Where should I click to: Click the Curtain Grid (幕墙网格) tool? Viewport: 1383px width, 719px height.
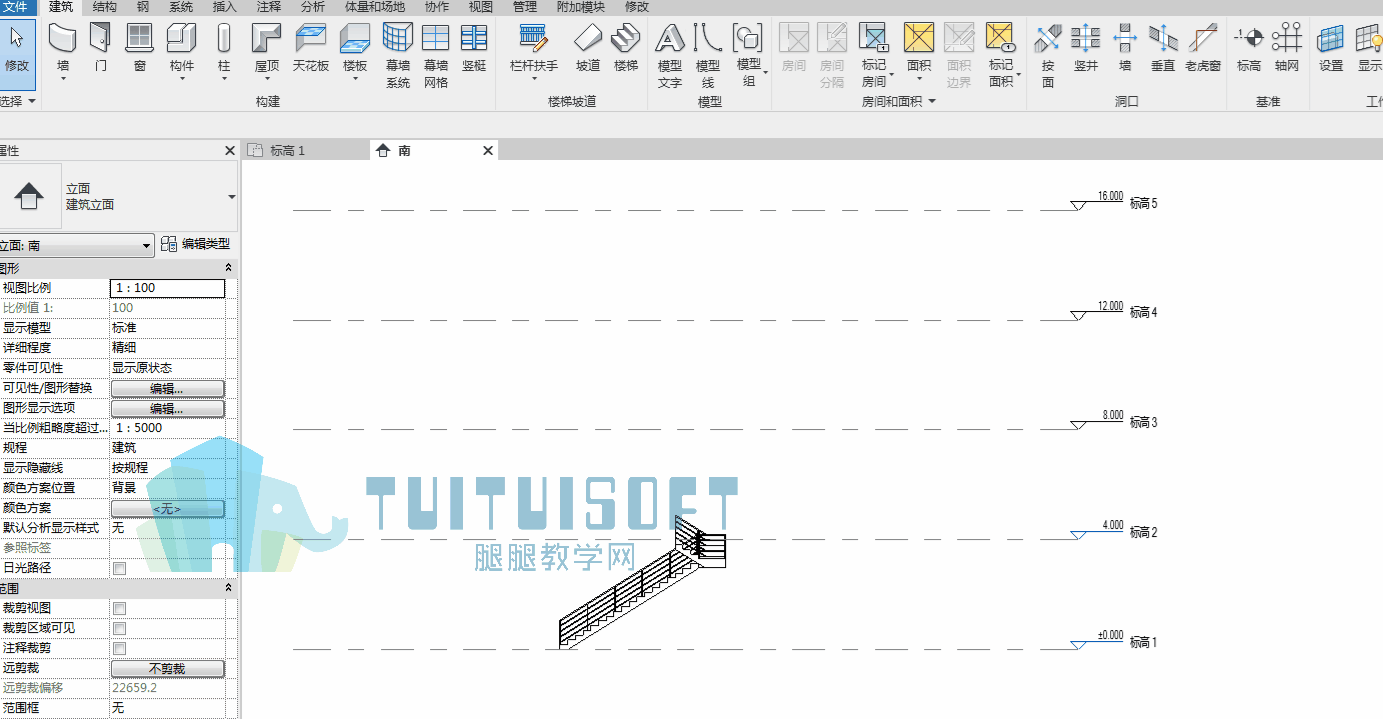point(436,56)
